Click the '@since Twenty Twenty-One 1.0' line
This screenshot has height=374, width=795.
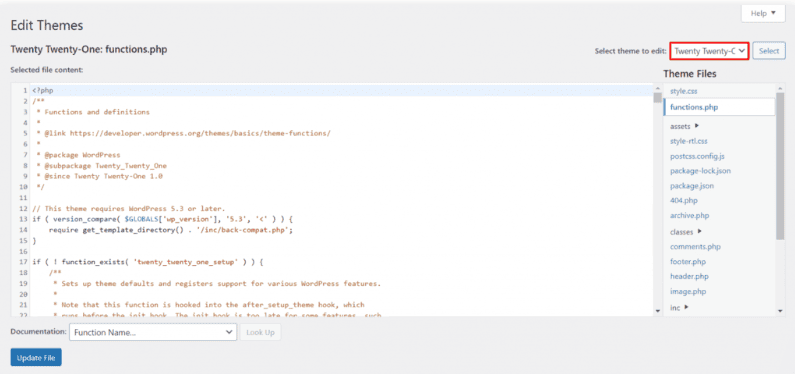[x=99, y=176]
